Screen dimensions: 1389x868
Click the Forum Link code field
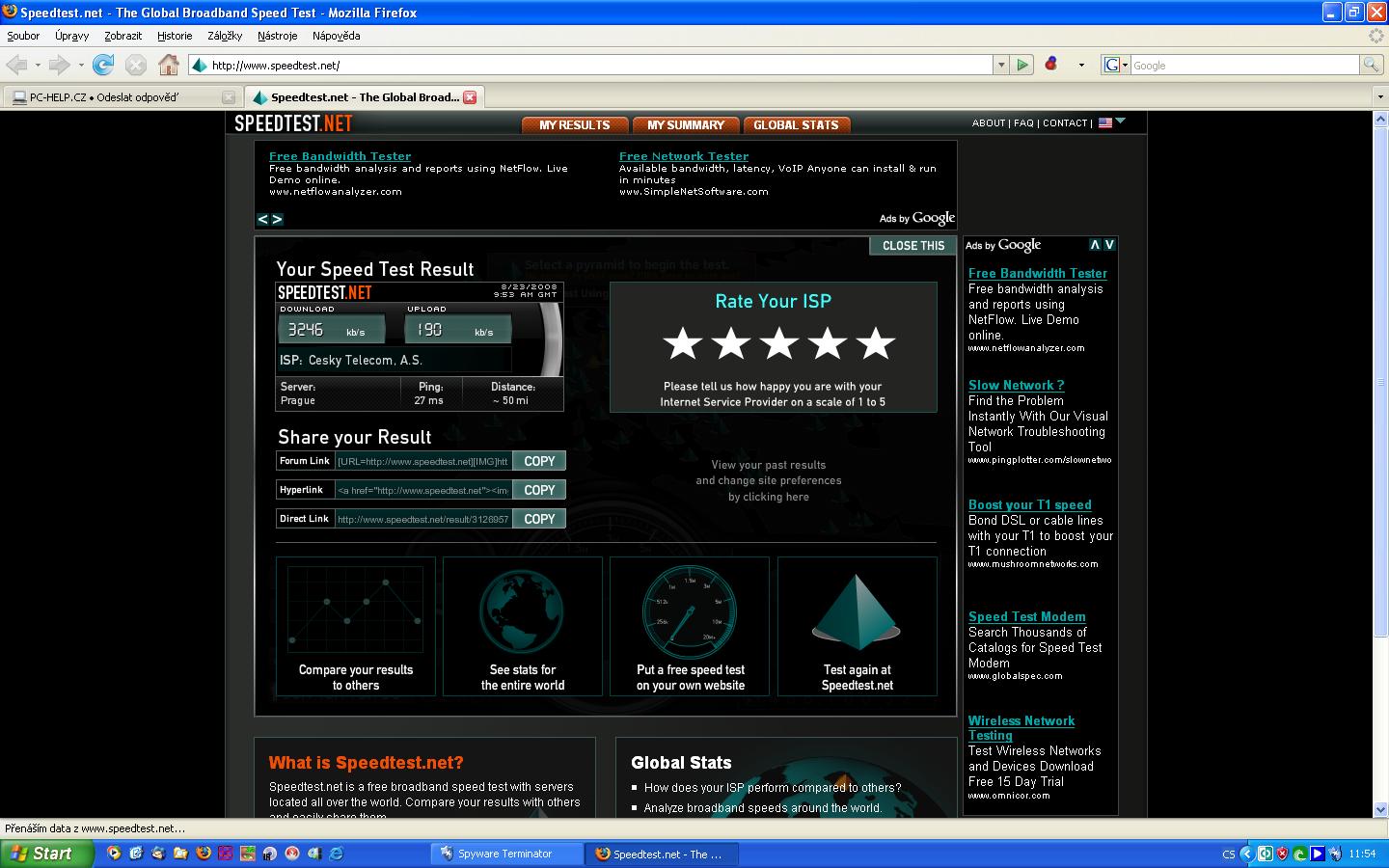tap(422, 461)
